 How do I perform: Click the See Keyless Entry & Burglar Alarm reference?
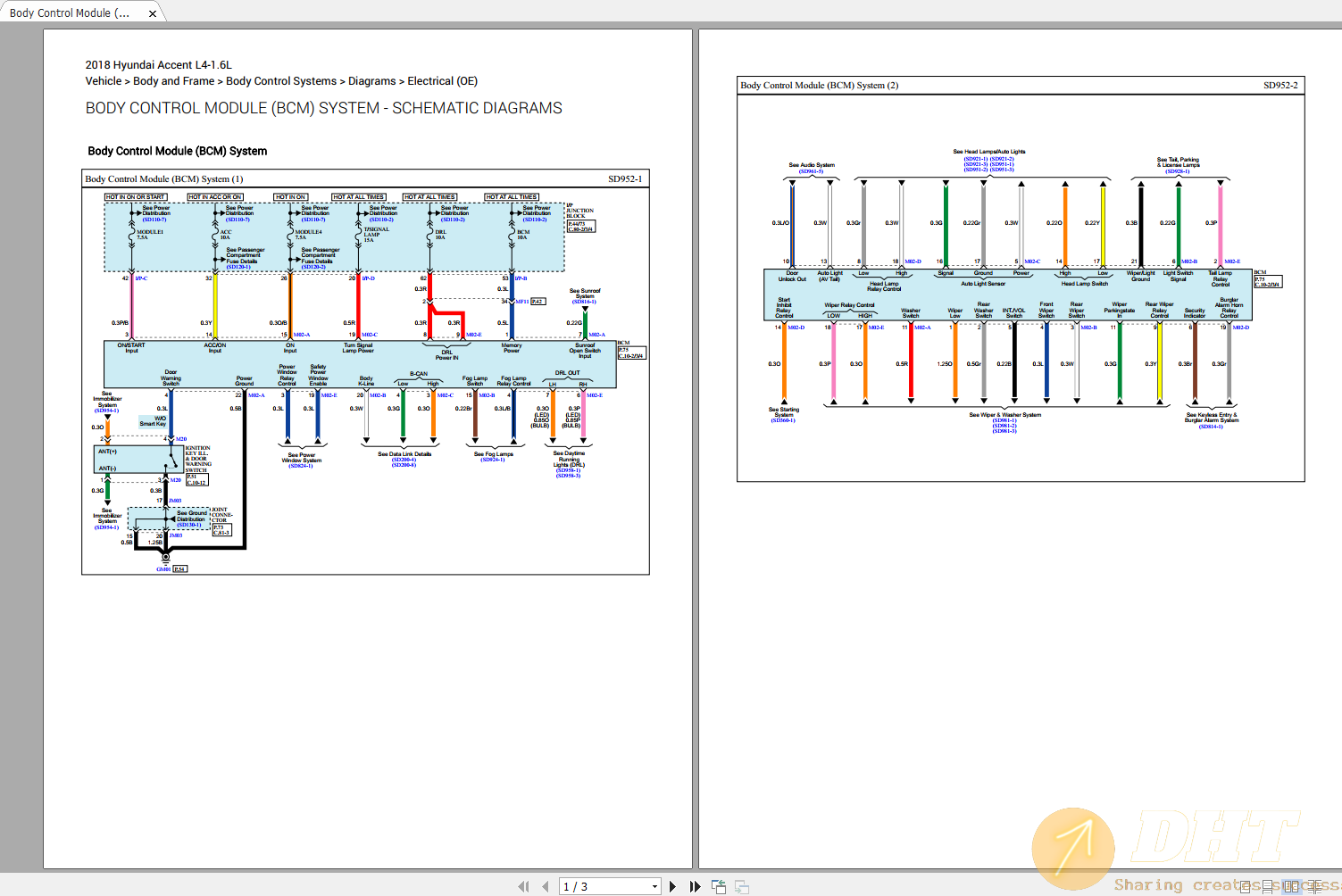[x=1212, y=419]
